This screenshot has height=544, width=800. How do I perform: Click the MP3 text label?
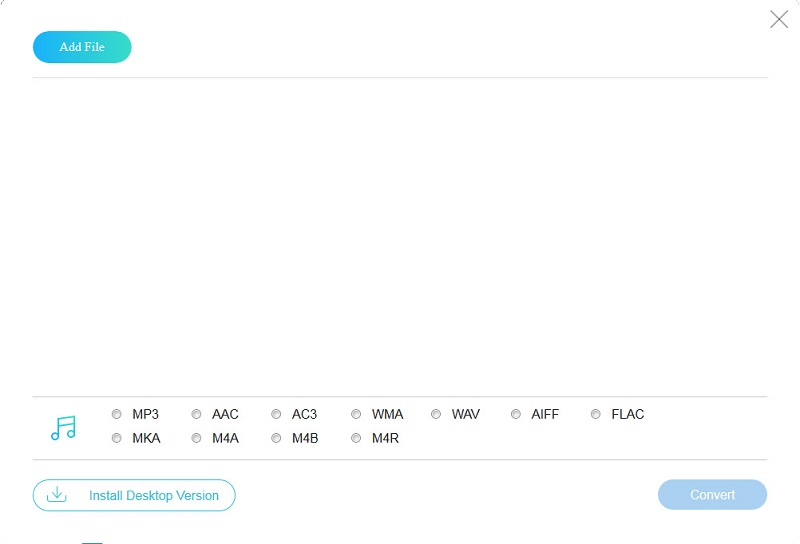click(146, 414)
